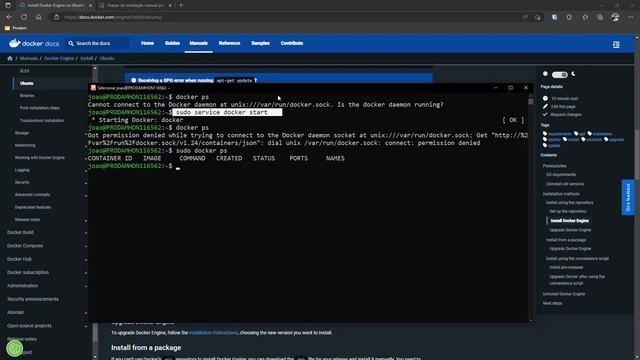
Task: Toggle the light/dark theme switch
Action: 560,75
